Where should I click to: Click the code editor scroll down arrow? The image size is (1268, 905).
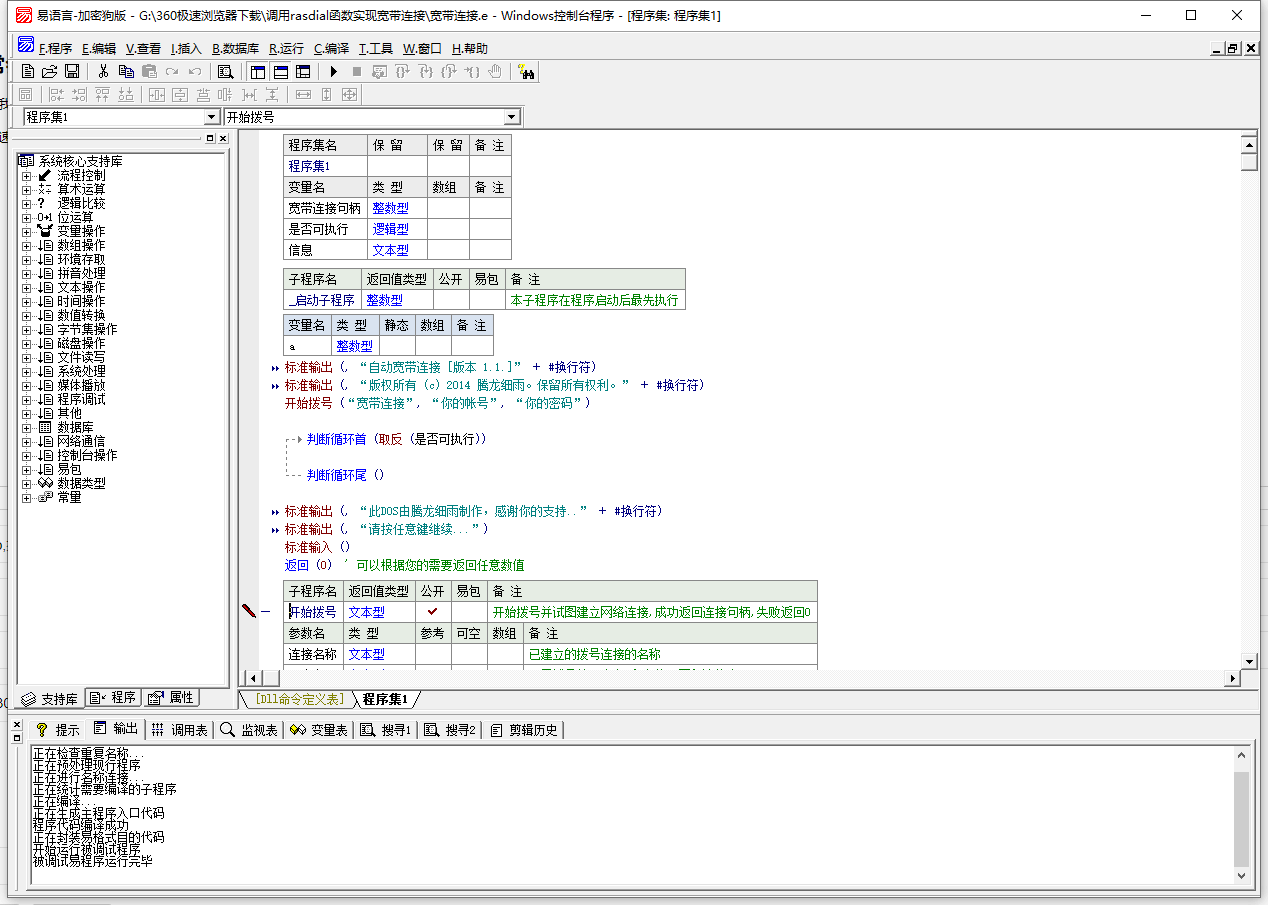[1248, 661]
